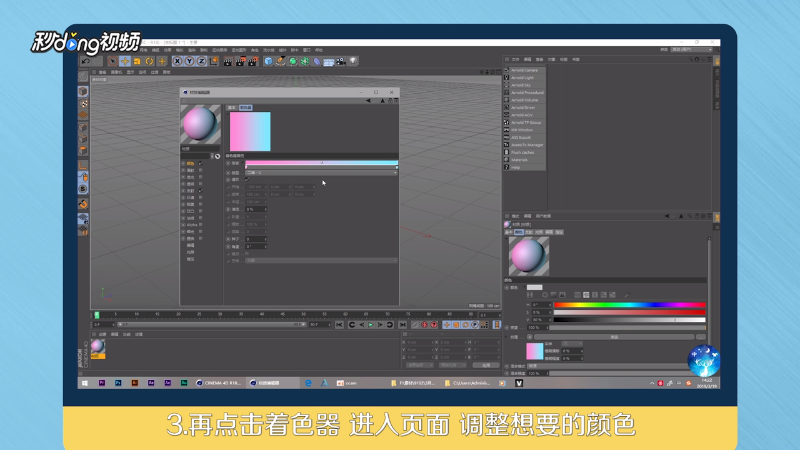Image resolution: width=800 pixels, height=450 pixels.
Task: Click the Value brightness slider in Attributes
Action: coord(630,319)
